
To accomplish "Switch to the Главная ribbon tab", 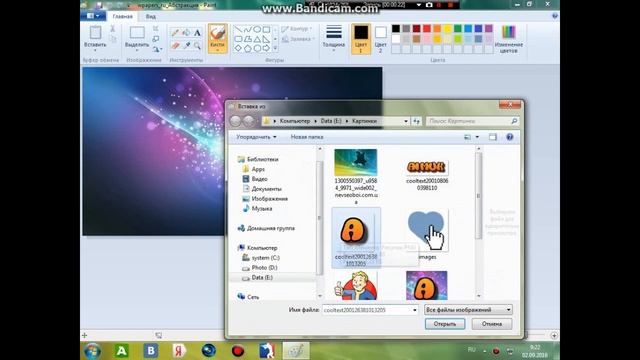I will [122, 16].
